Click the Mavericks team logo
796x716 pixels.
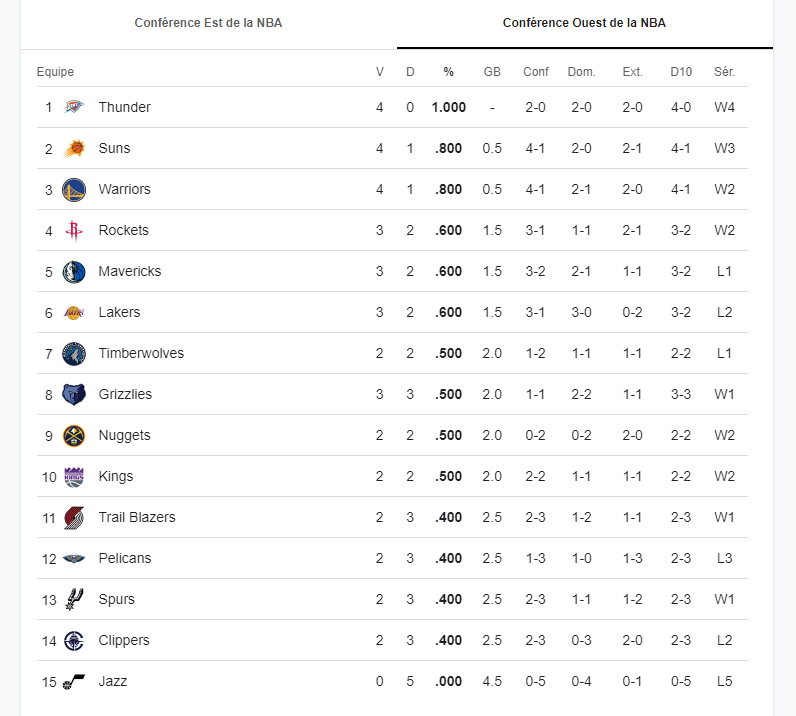click(74, 271)
